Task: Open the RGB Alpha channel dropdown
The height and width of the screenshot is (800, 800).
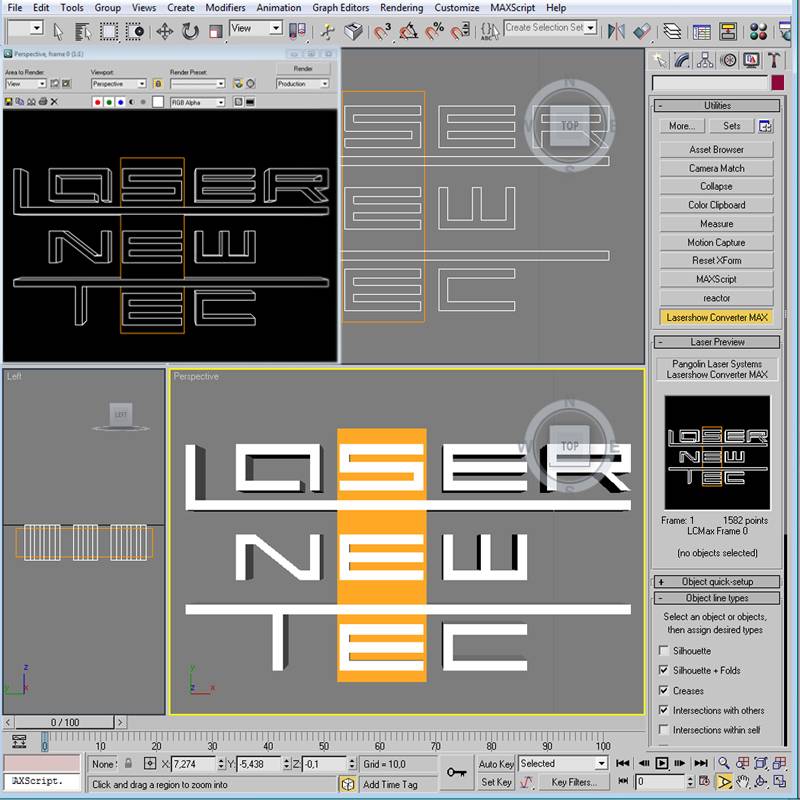Action: point(197,103)
